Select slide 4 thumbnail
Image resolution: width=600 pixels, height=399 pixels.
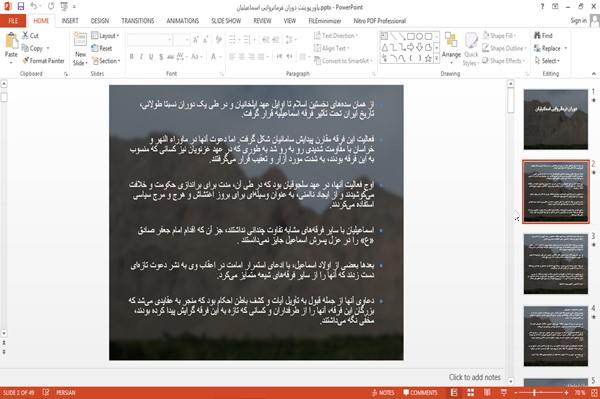pos(556,336)
